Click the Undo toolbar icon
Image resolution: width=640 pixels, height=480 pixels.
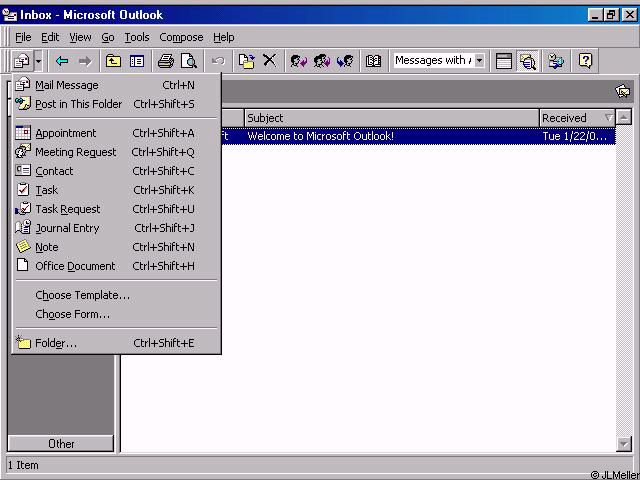(x=218, y=62)
